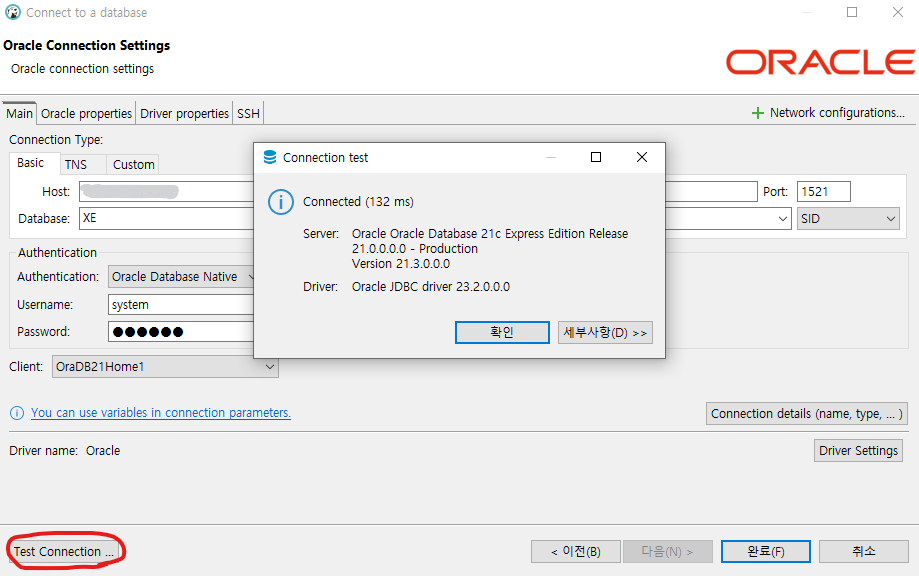Viewport: 919px width, 576px height.
Task: Click the 확인 button in Connection test
Action: pos(502,333)
